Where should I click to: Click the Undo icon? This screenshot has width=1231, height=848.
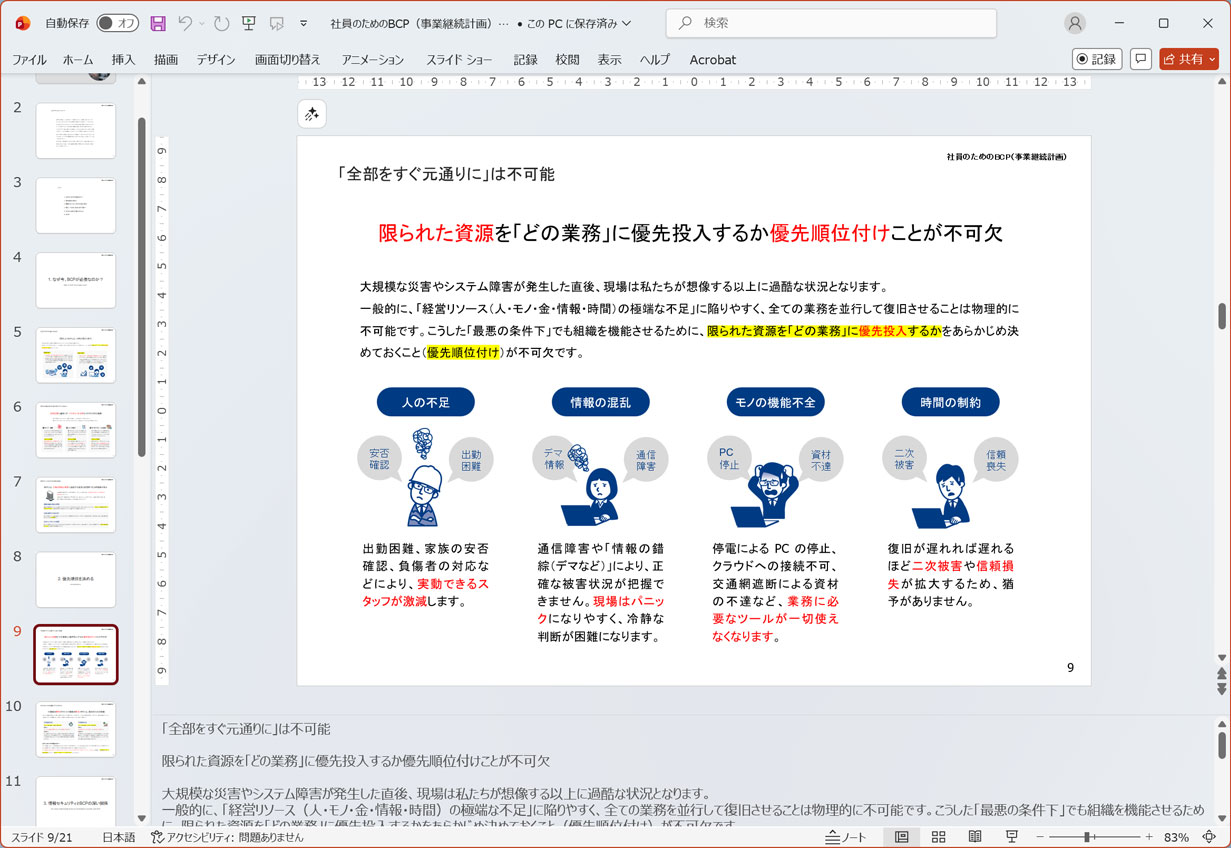pos(188,23)
